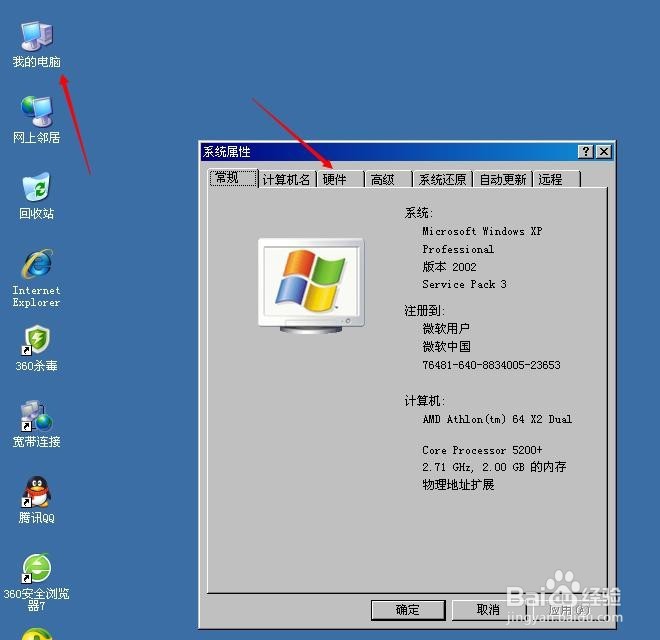The image size is (660, 640).
Task: Switch to the 远程 tab
Action: tap(556, 180)
